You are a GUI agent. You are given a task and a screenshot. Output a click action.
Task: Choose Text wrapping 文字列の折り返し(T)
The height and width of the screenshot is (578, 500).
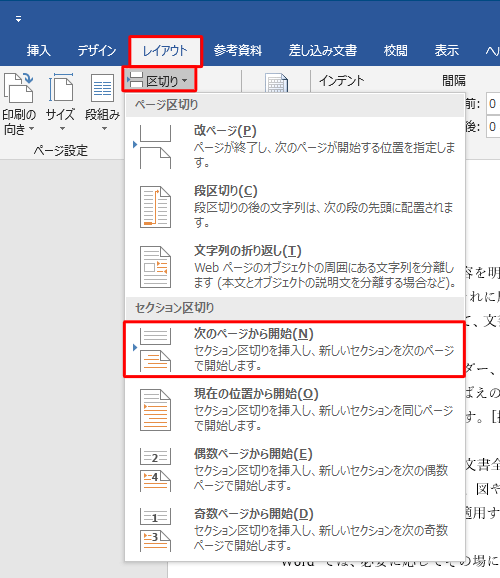[x=295, y=267]
